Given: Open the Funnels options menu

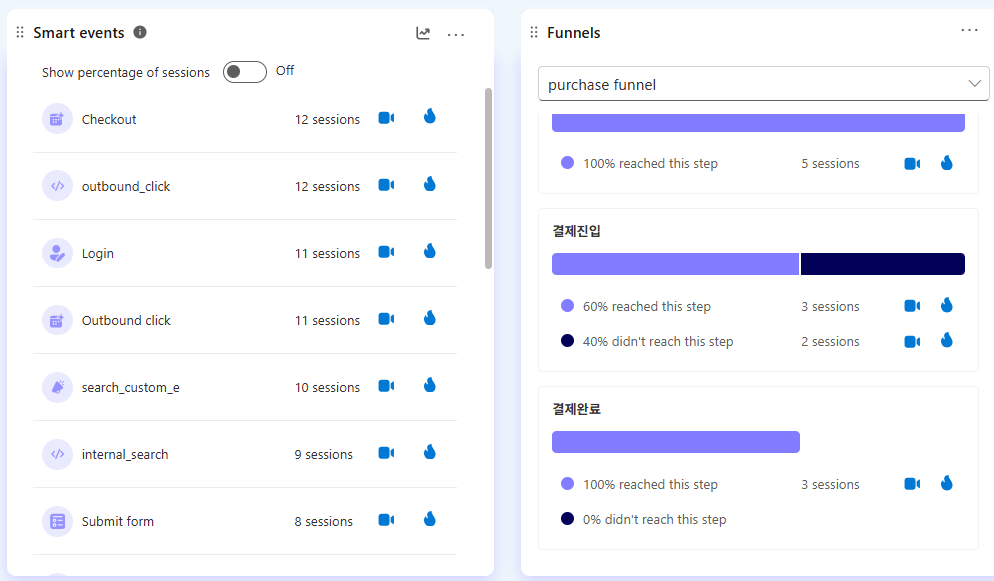Looking at the screenshot, I should click(969, 30).
